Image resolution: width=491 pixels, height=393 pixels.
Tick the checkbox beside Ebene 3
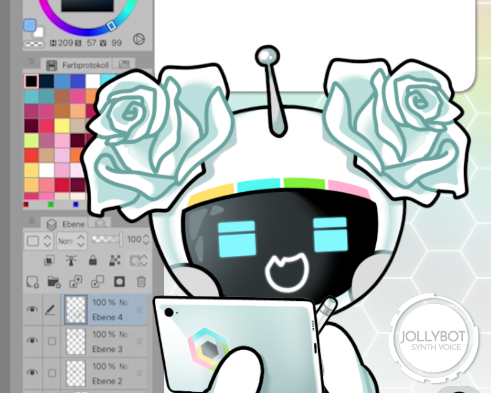click(52, 341)
